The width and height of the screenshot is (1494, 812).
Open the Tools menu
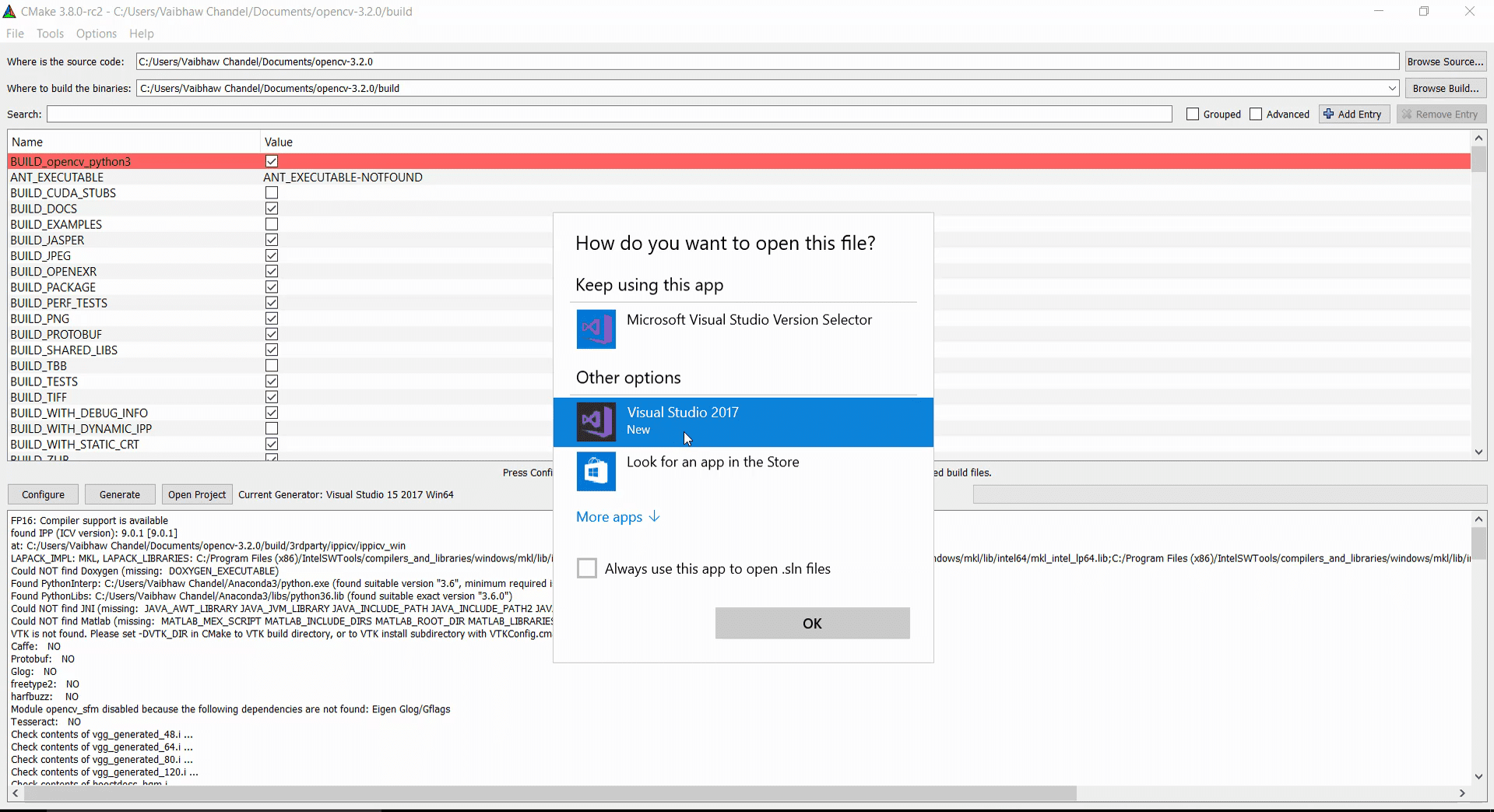[x=50, y=33]
